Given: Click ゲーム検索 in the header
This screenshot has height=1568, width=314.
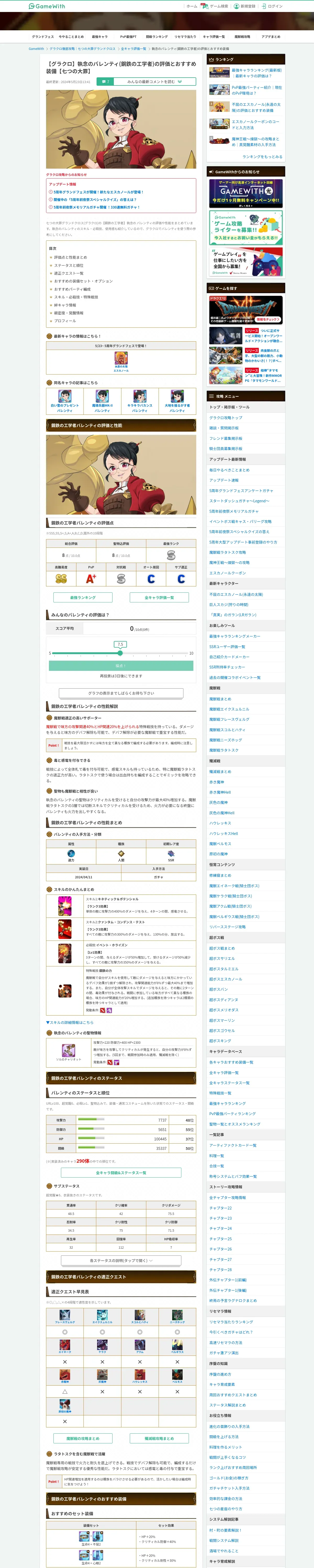Looking at the screenshot, I should (215, 6).
